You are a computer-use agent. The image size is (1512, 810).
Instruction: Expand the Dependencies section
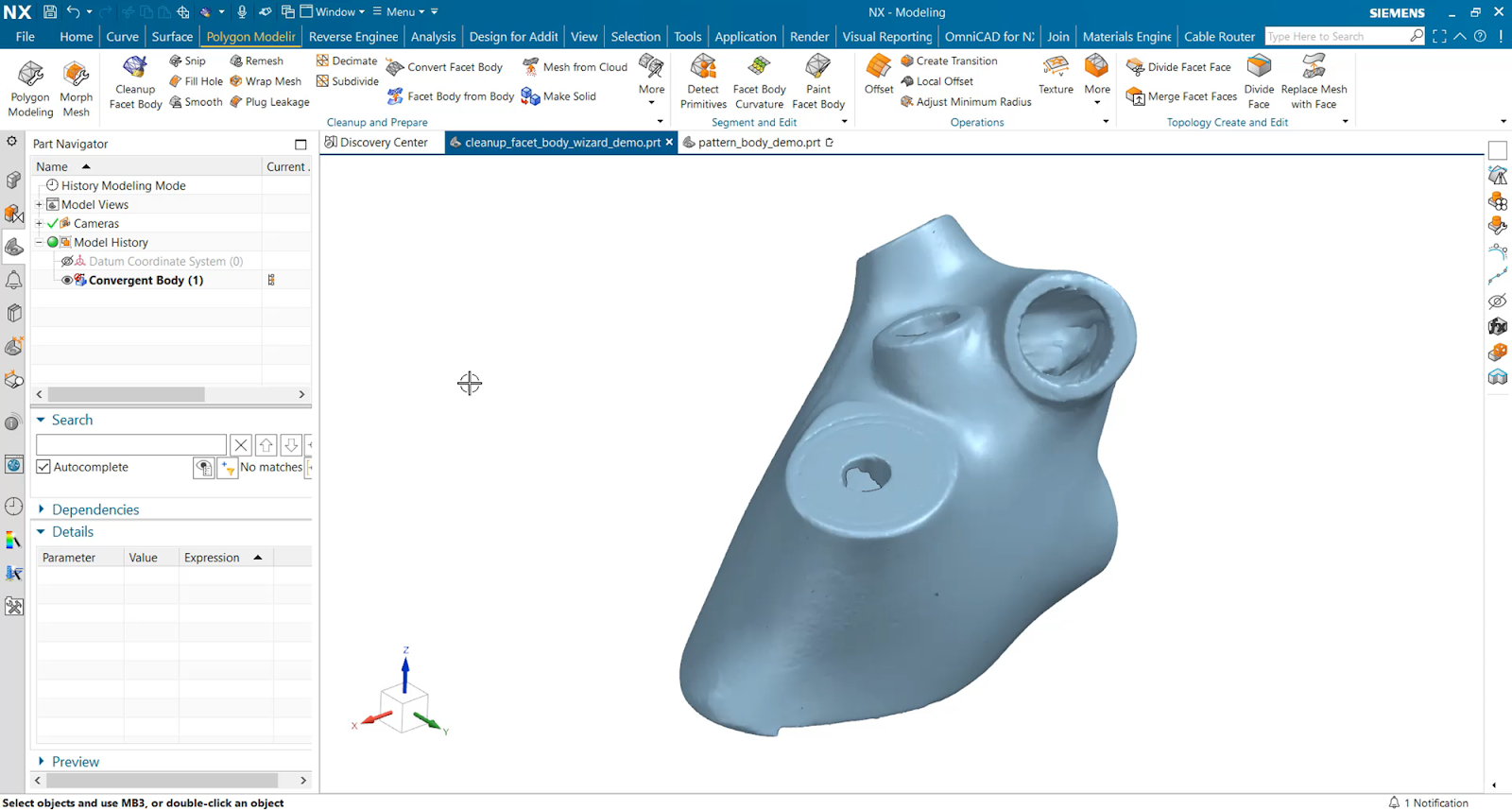pos(41,509)
